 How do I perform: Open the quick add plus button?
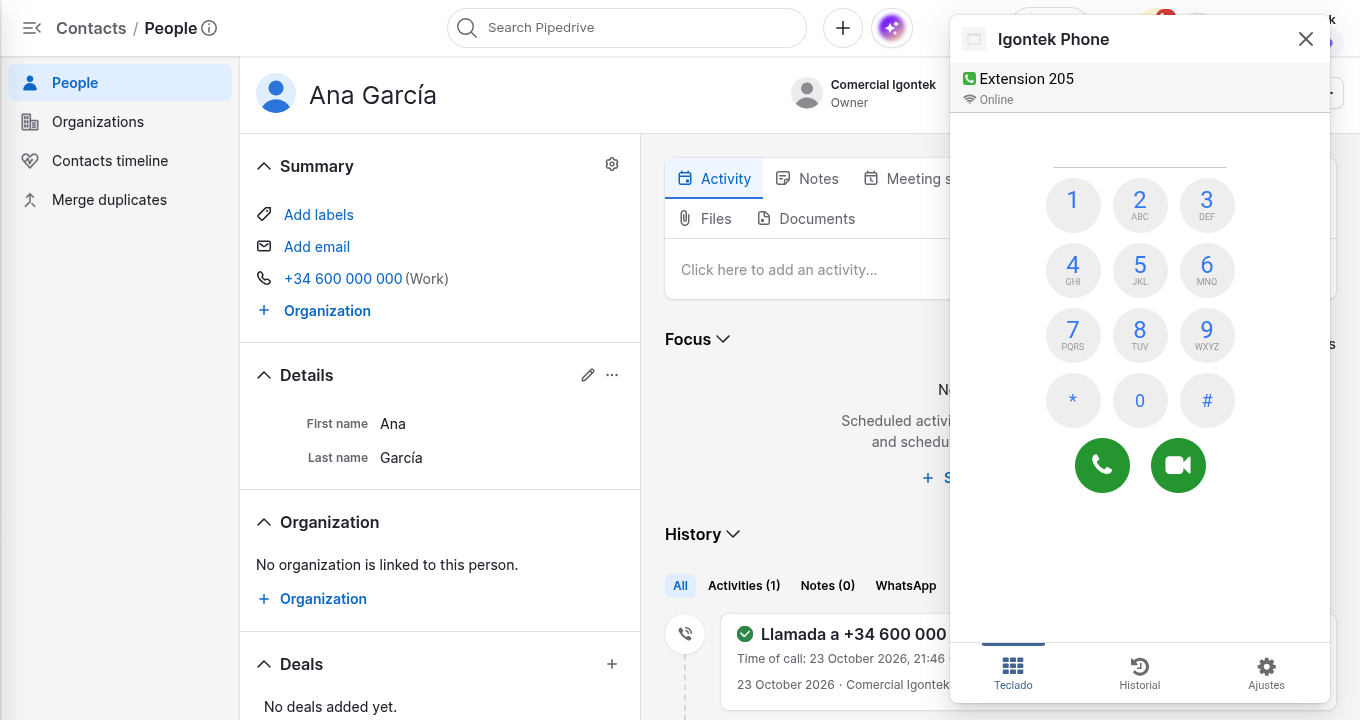(x=843, y=28)
